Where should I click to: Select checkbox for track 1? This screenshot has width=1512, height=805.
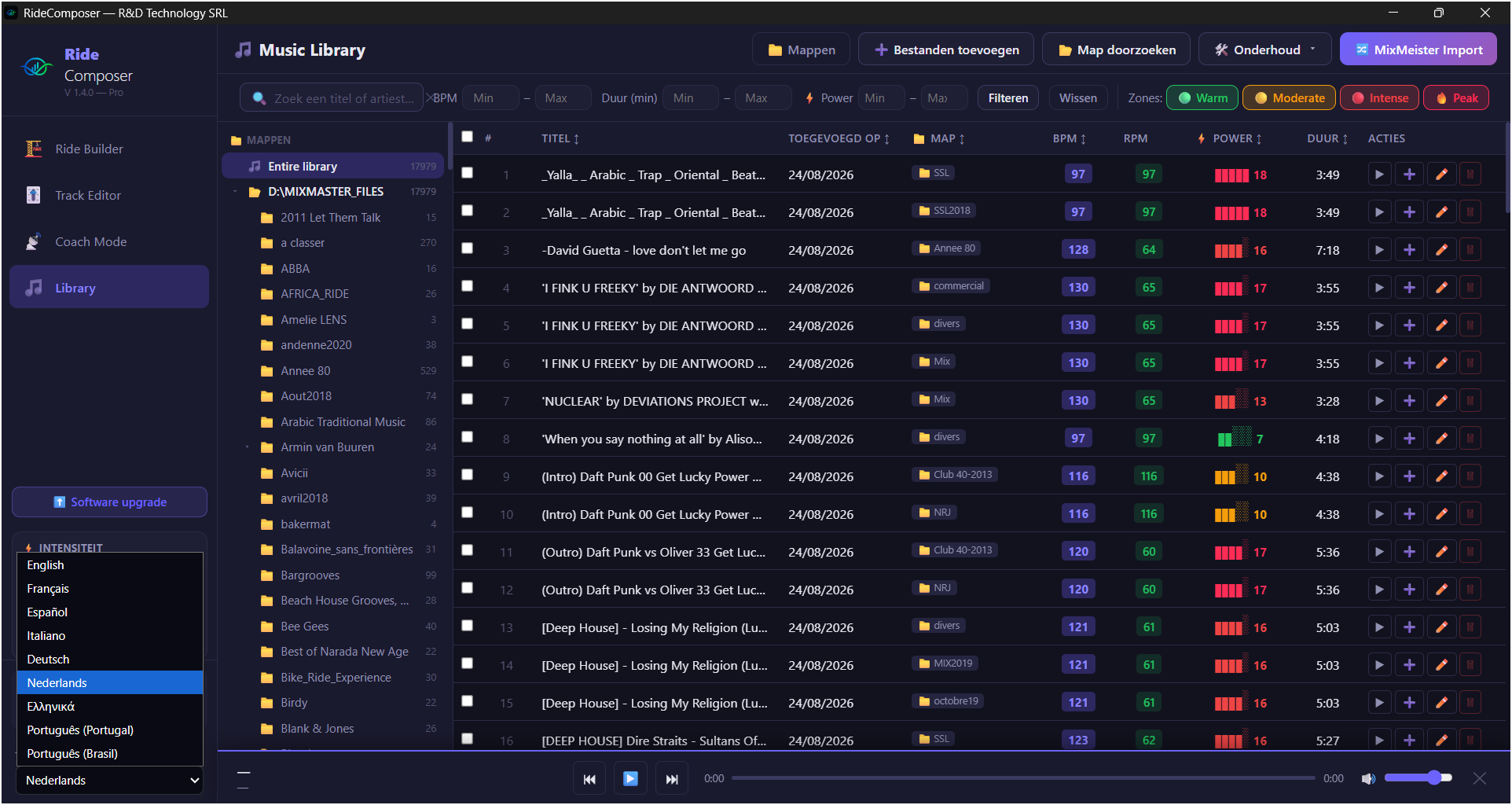[x=467, y=173]
